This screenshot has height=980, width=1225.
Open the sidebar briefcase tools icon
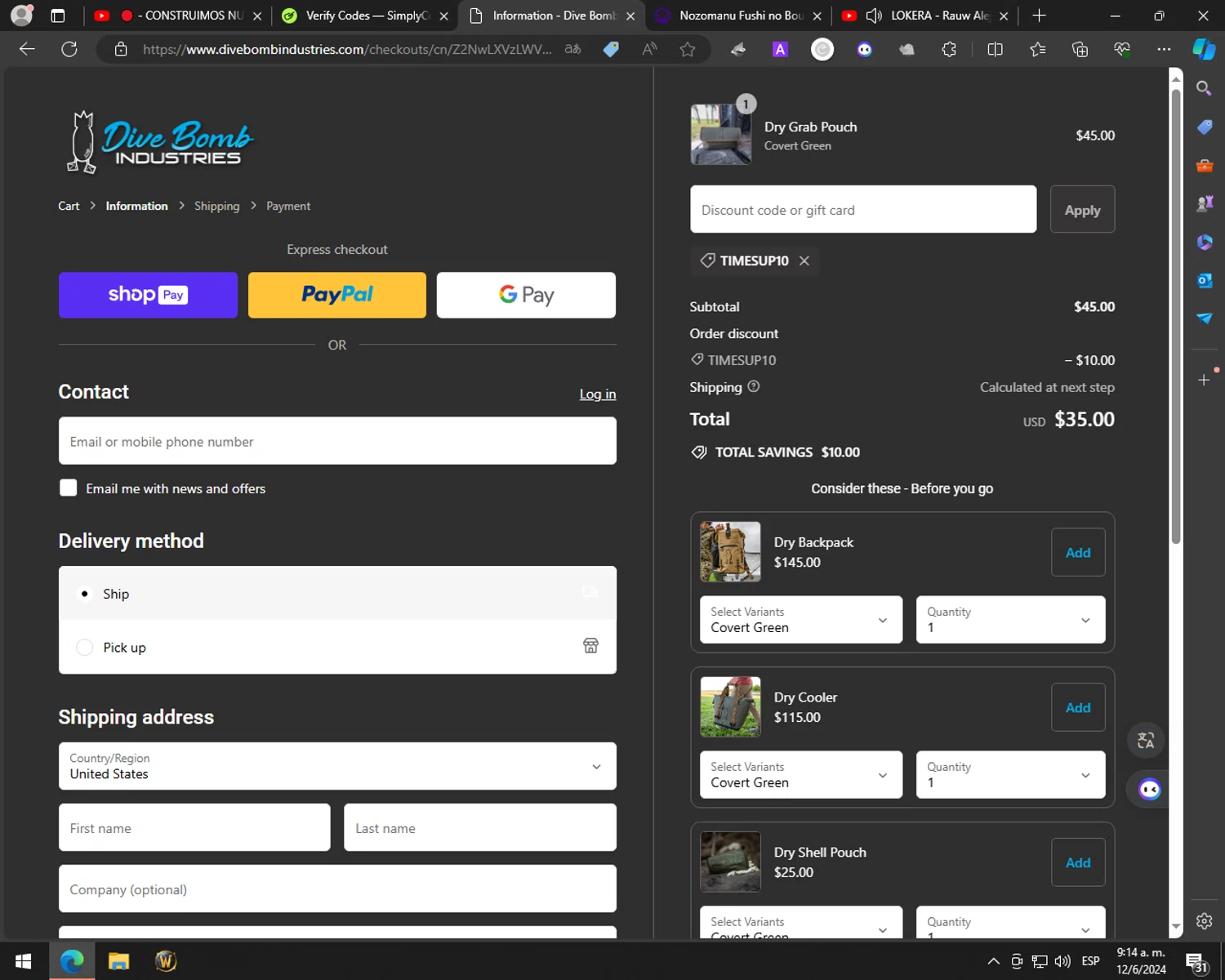click(1204, 165)
